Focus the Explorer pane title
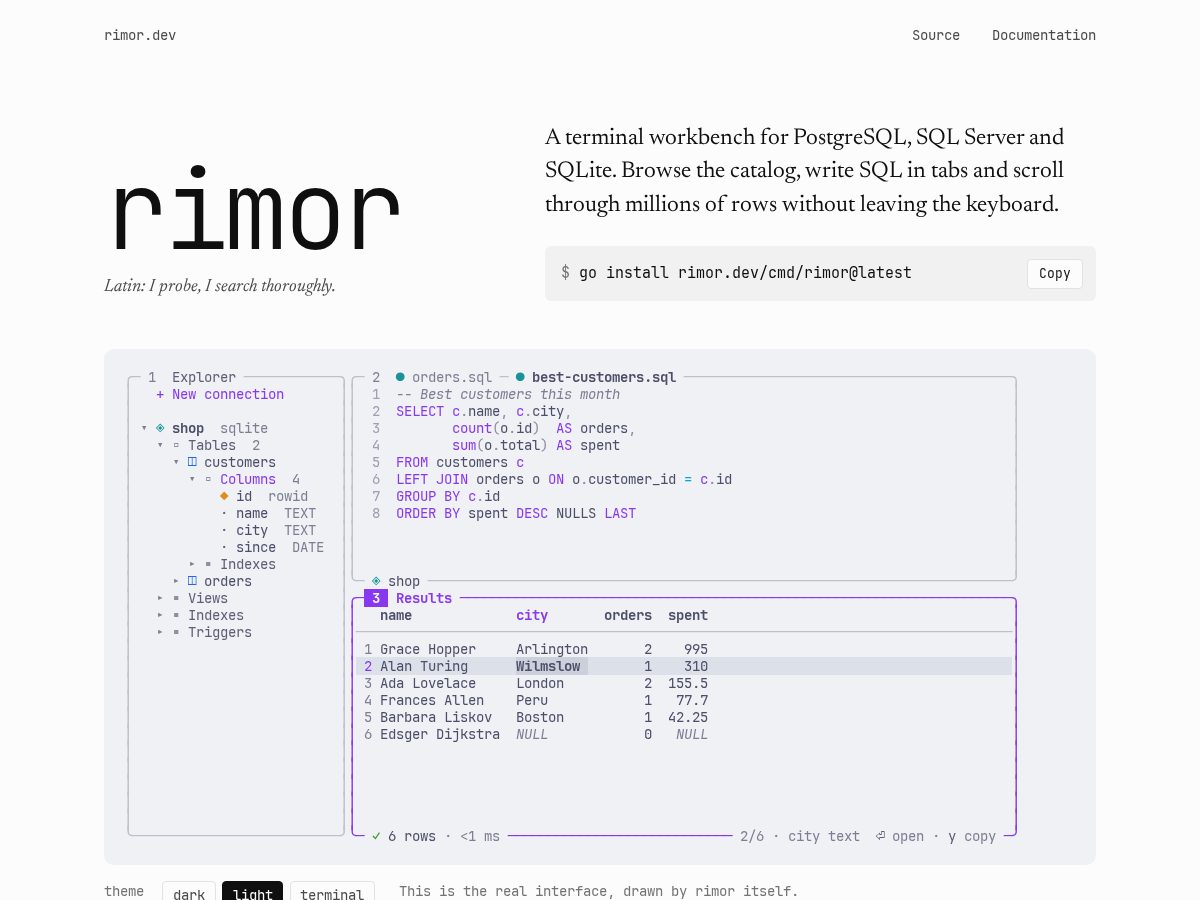Image resolution: width=1200 pixels, height=900 pixels. tap(204, 377)
